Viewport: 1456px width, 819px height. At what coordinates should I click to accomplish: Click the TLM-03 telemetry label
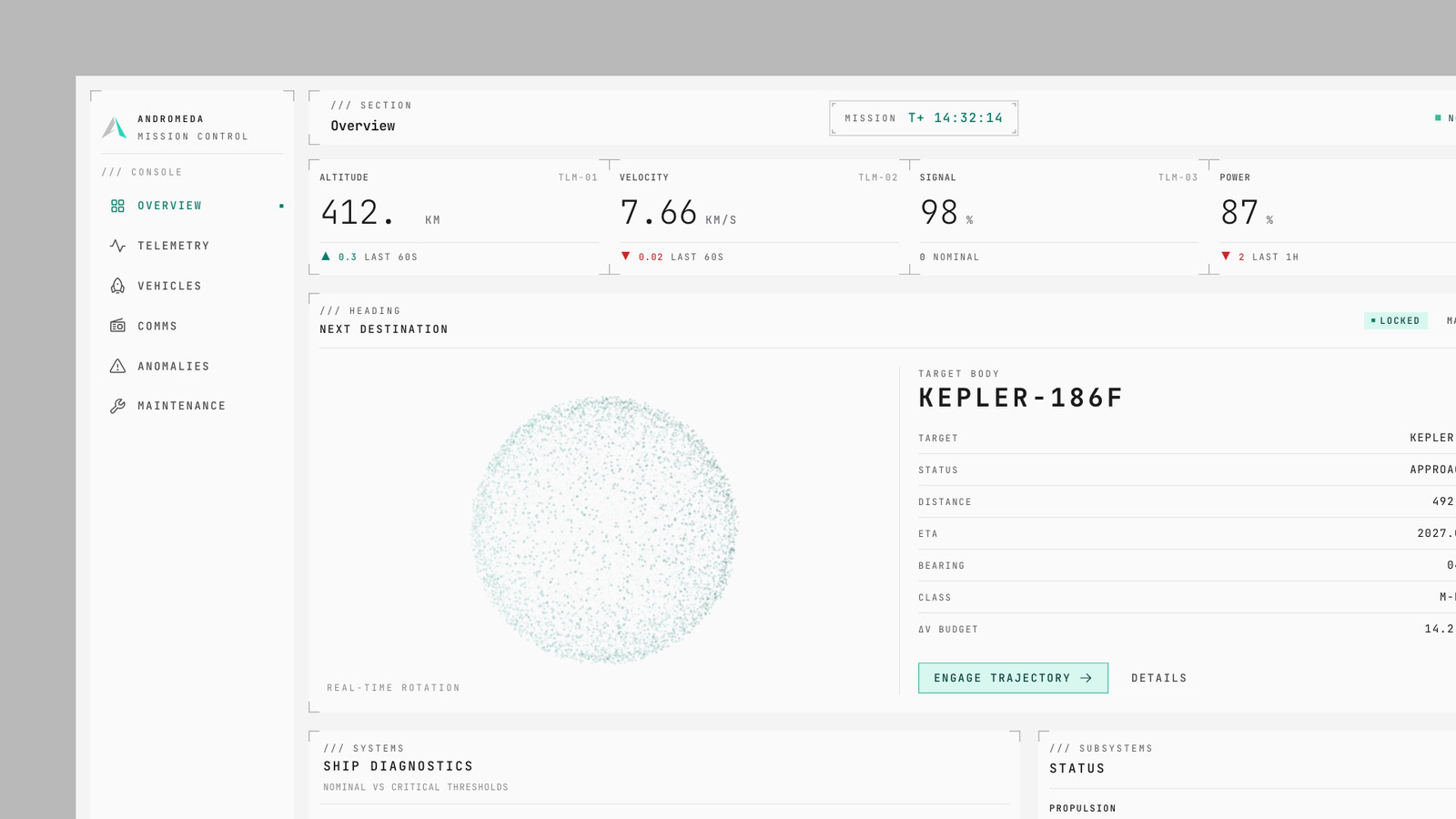1178,177
